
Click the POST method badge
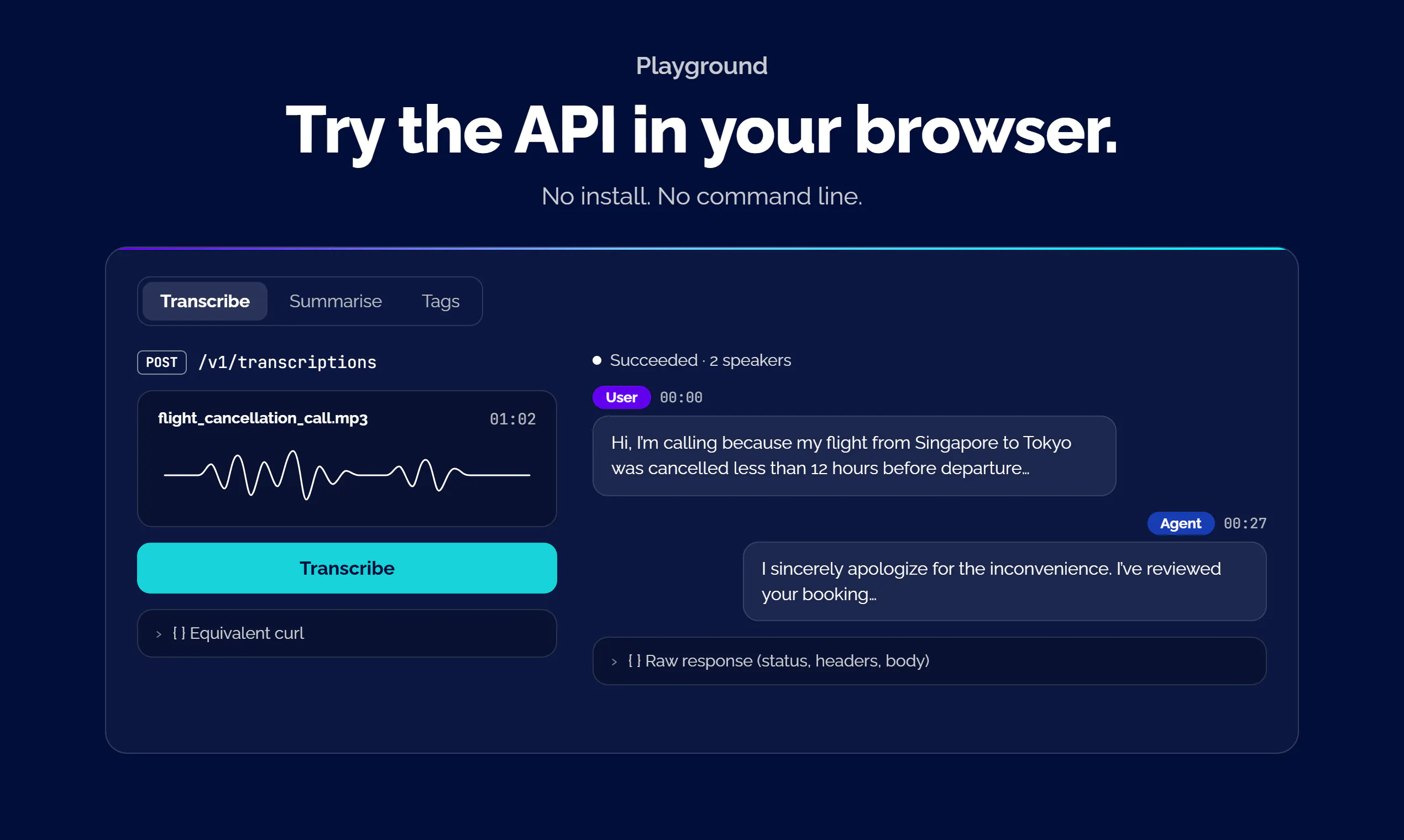(162, 363)
